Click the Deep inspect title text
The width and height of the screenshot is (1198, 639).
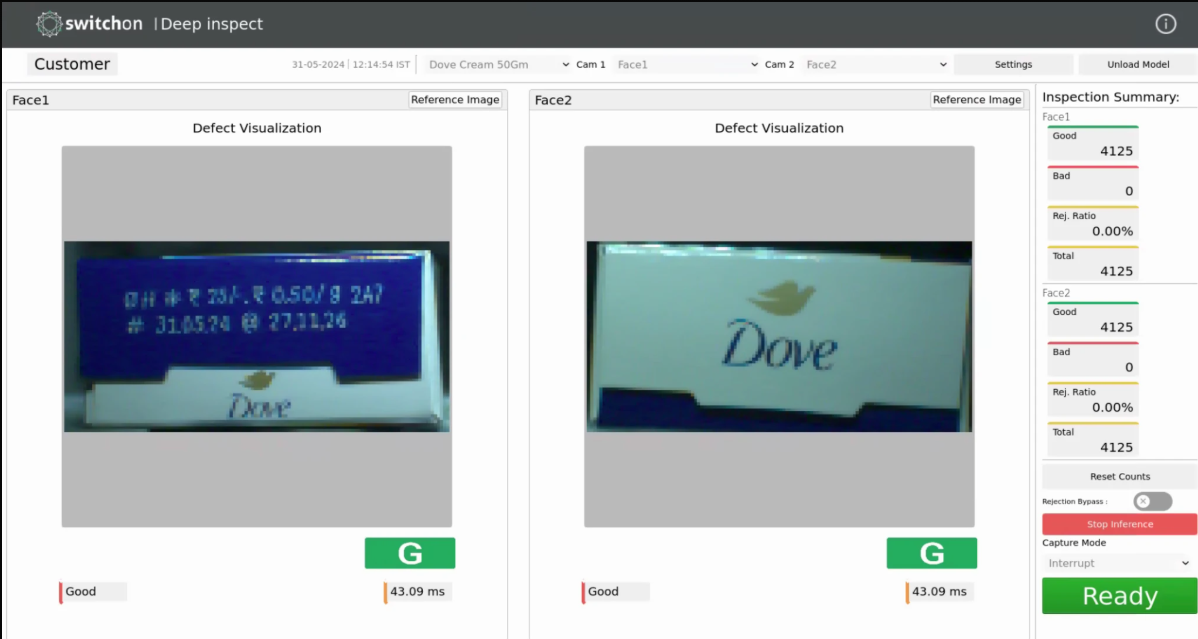click(x=212, y=24)
